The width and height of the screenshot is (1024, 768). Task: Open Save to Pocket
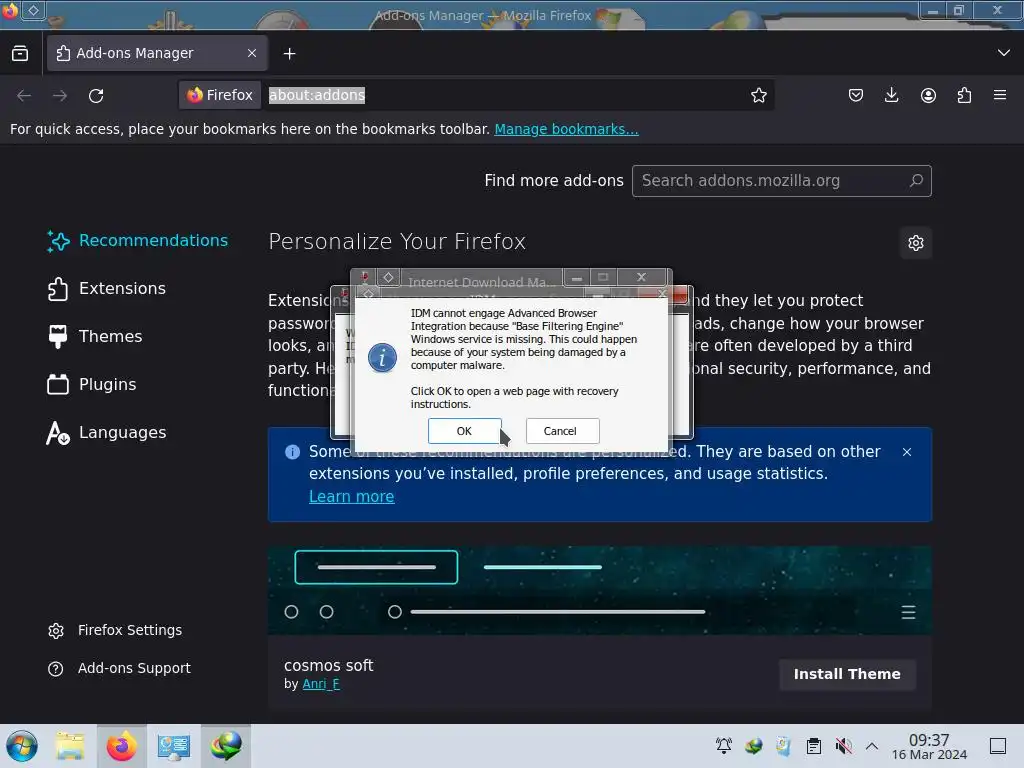coord(856,95)
